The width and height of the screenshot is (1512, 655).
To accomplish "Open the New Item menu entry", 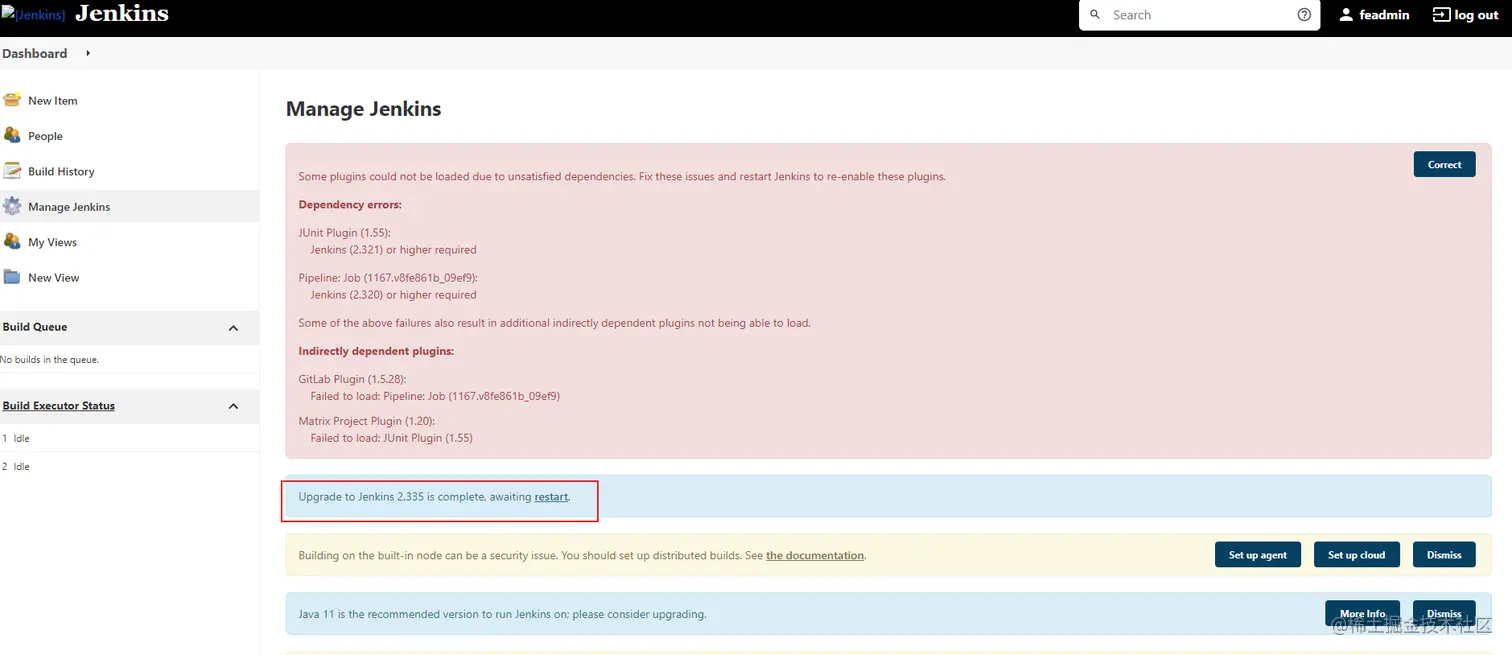I will [53, 100].
